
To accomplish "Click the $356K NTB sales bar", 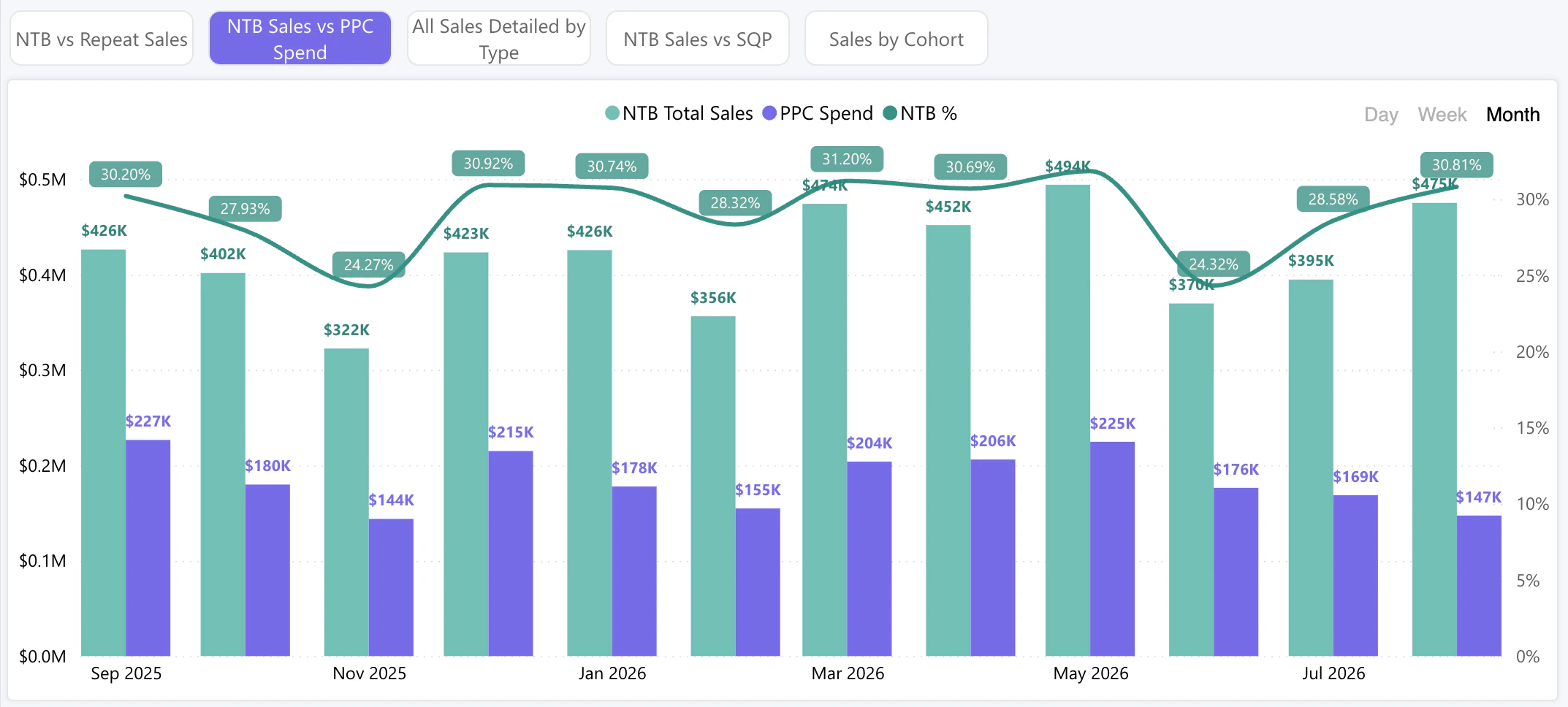I will click(x=713, y=486).
